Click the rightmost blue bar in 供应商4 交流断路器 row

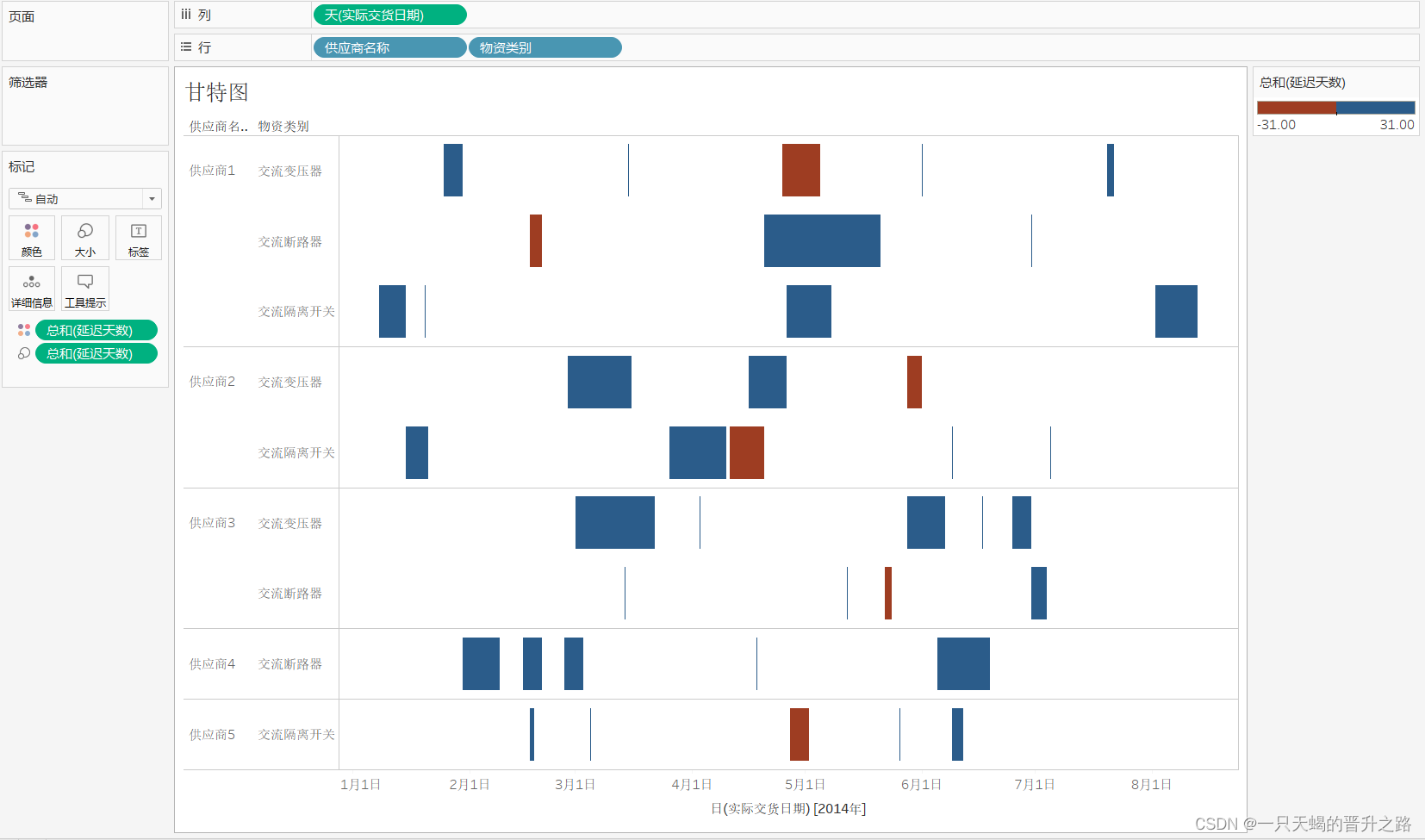pyautogui.click(x=963, y=663)
